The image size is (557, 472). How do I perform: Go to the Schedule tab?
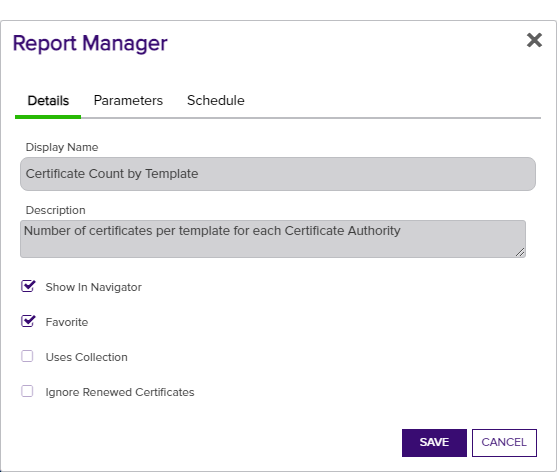point(216,101)
